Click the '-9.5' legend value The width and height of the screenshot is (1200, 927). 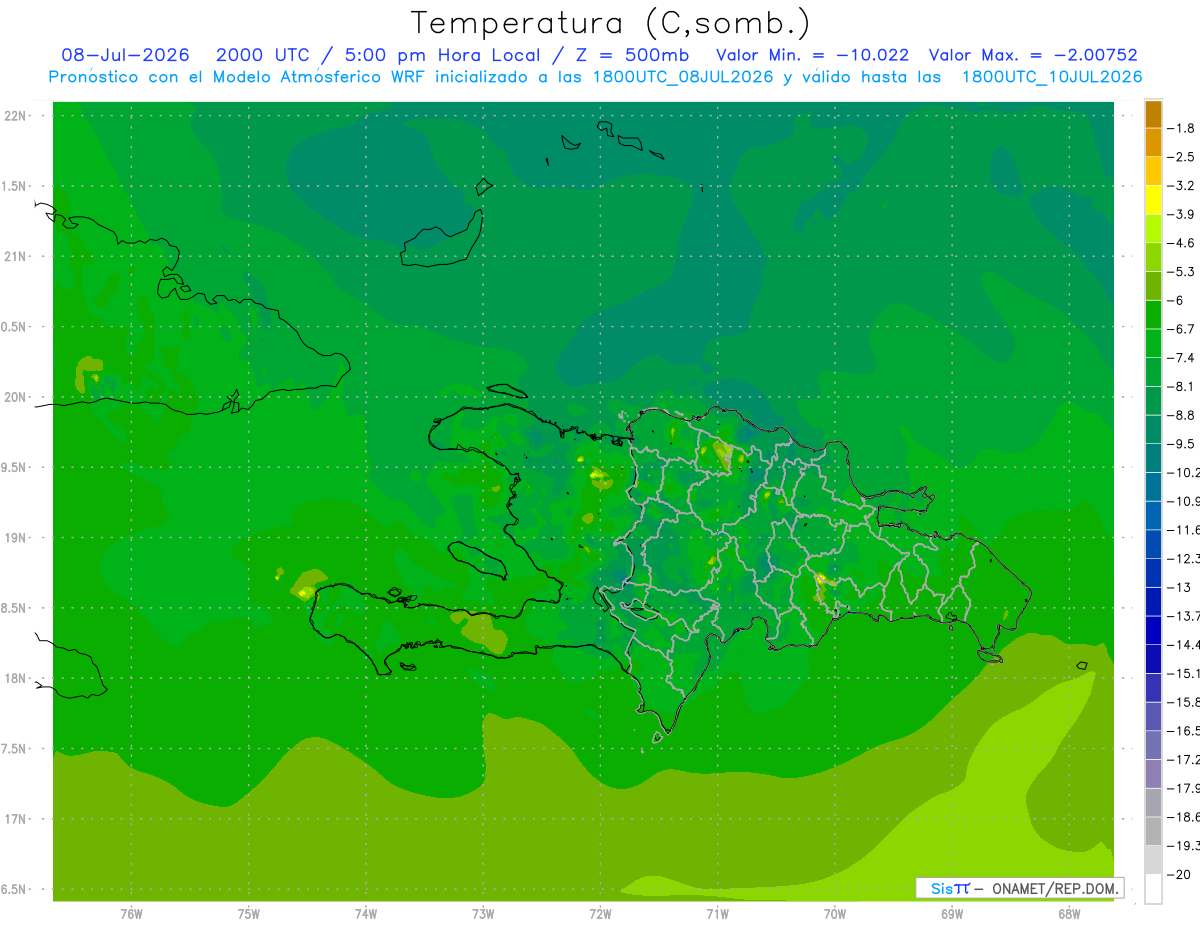pyautogui.click(x=1183, y=444)
